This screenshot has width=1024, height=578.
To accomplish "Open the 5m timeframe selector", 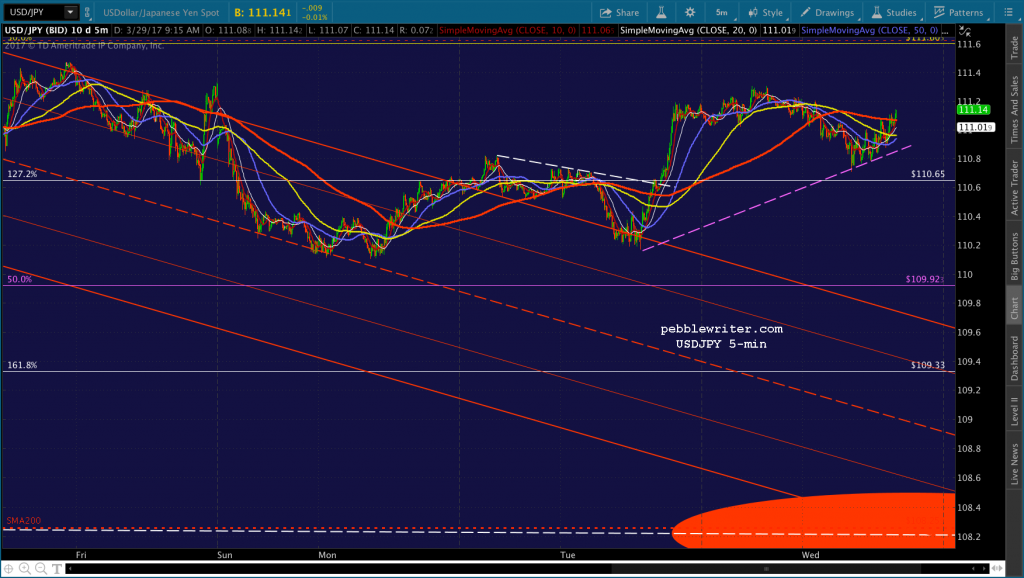I will [x=722, y=12].
